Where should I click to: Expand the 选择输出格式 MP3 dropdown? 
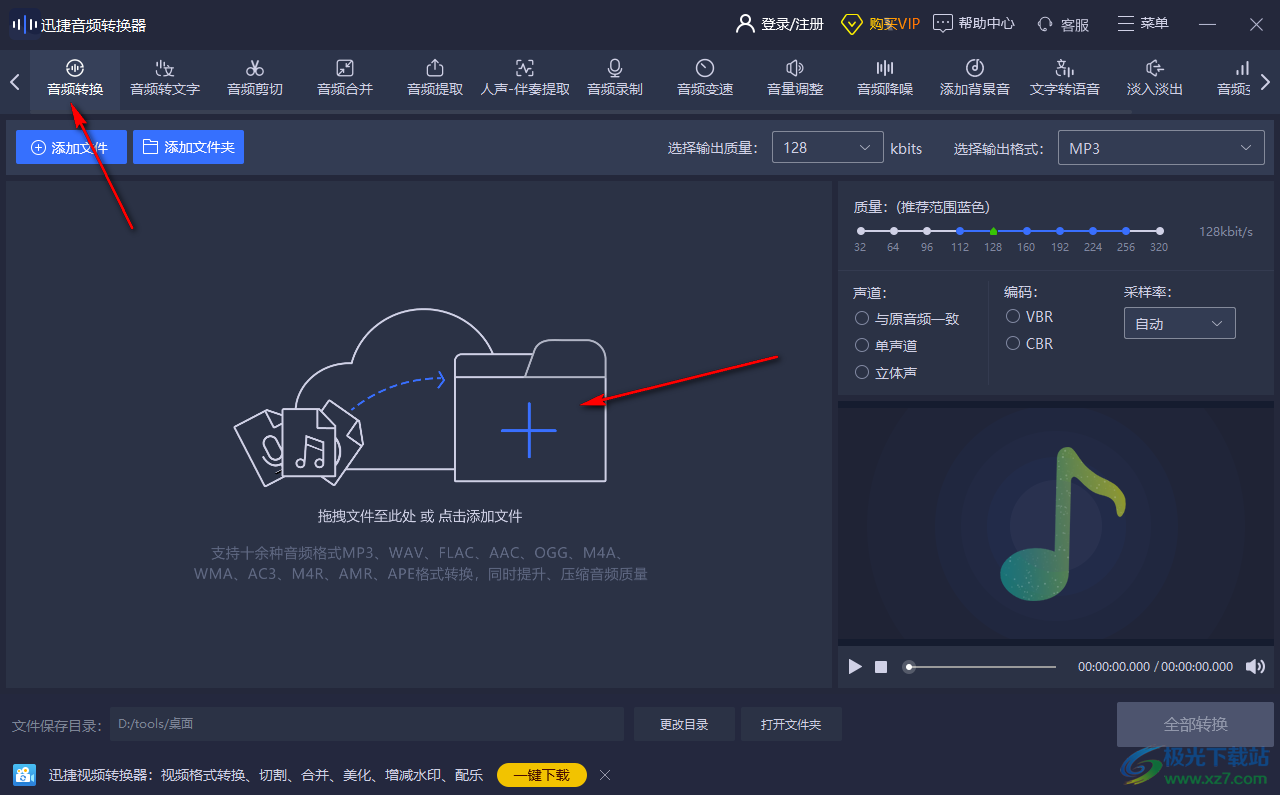pos(1161,148)
